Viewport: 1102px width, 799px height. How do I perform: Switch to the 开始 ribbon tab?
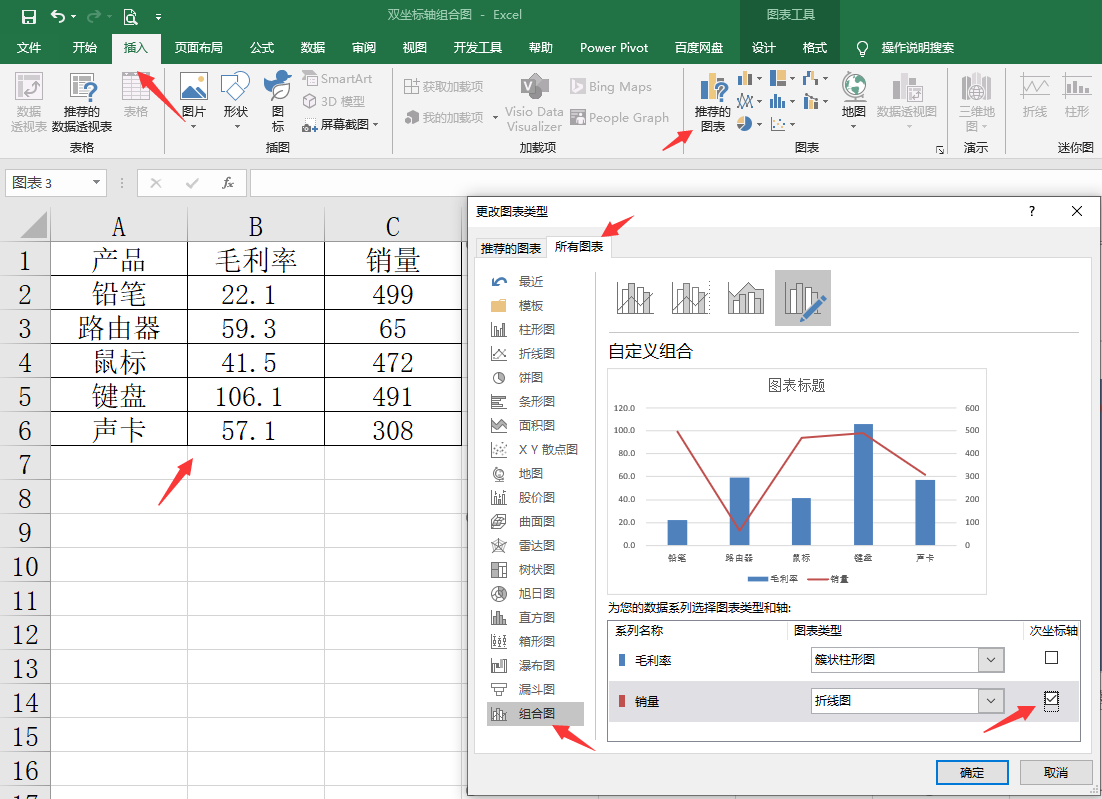84,48
